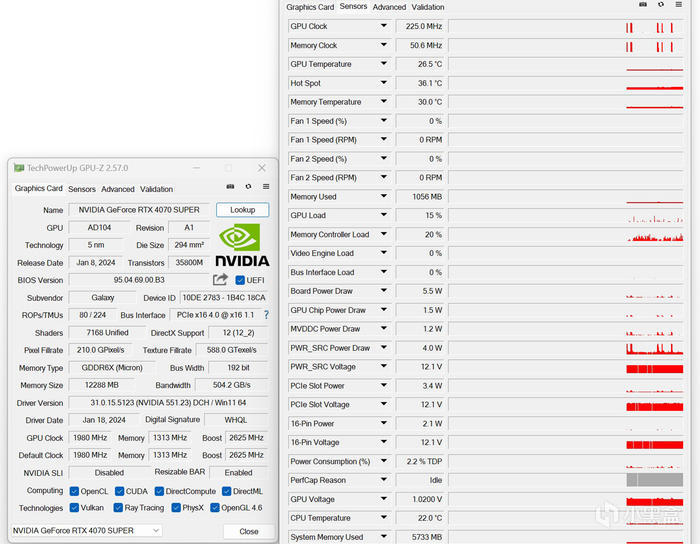Click the 'GDDR6X (Micron)' Memory Type value
700x544 pixels.
tap(112, 368)
